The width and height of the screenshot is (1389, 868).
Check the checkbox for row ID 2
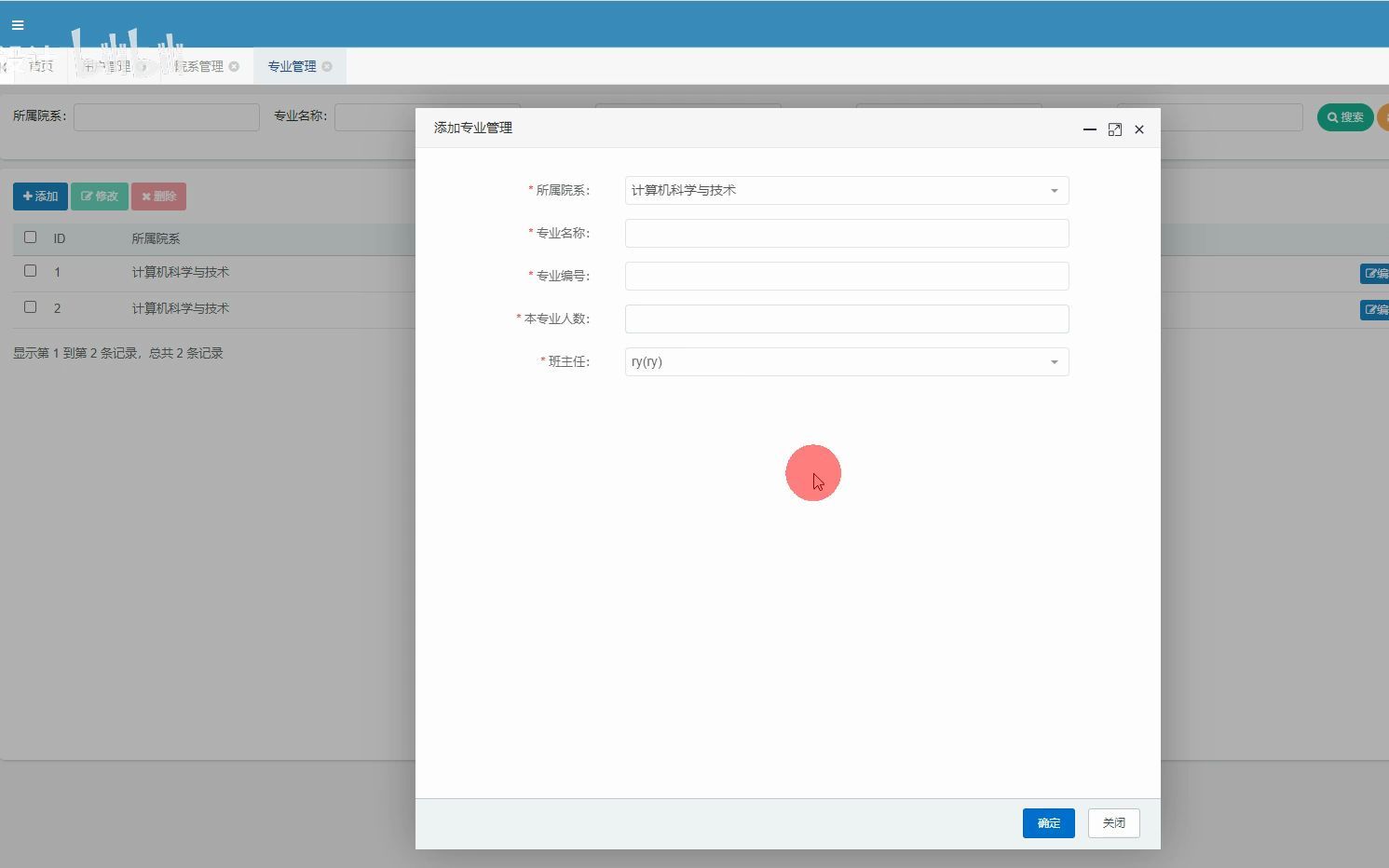[31, 307]
